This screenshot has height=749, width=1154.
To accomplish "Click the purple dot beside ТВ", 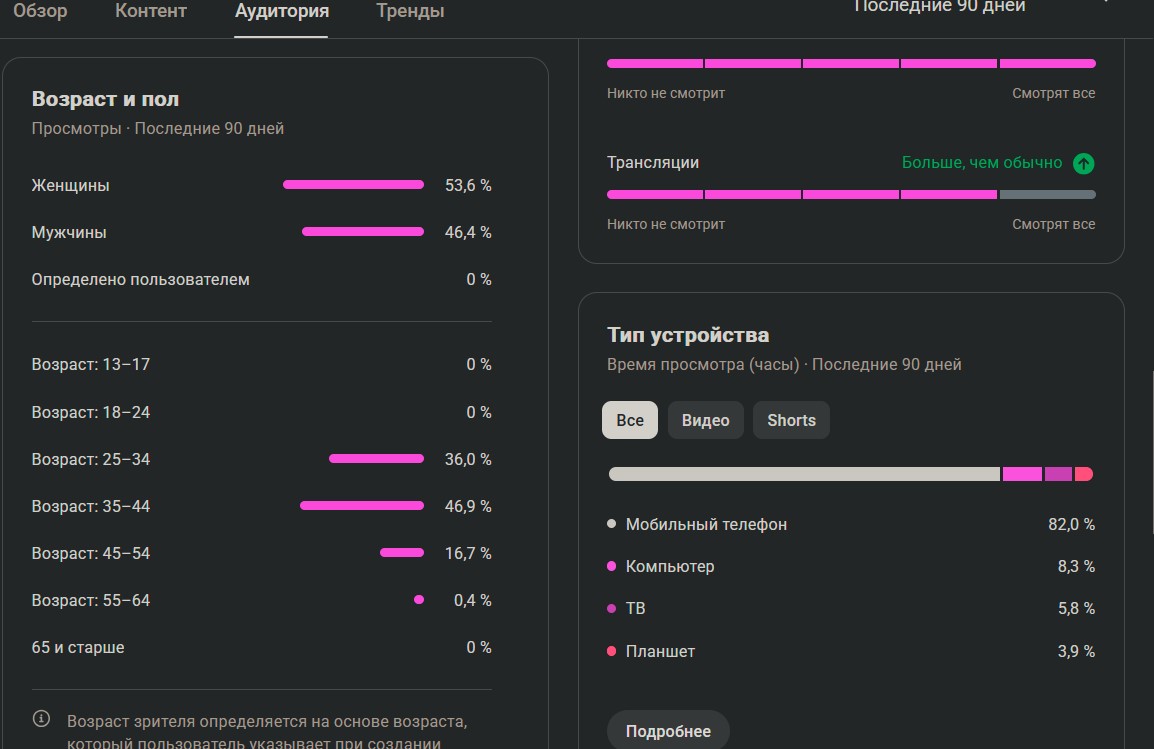I will pyautogui.click(x=611, y=608).
